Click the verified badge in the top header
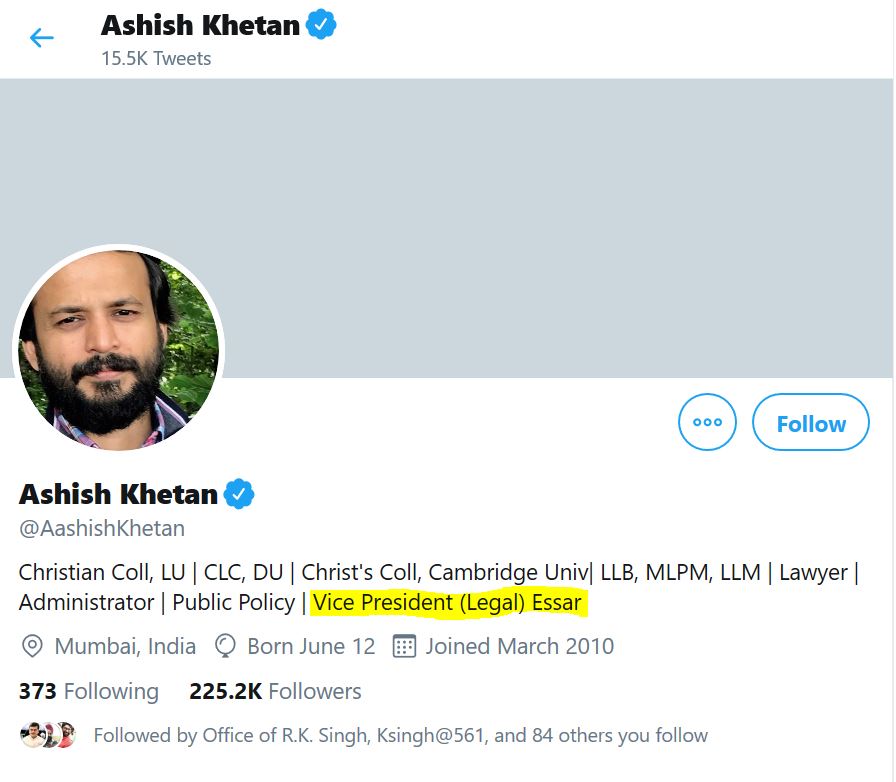This screenshot has height=782, width=896. point(321,25)
